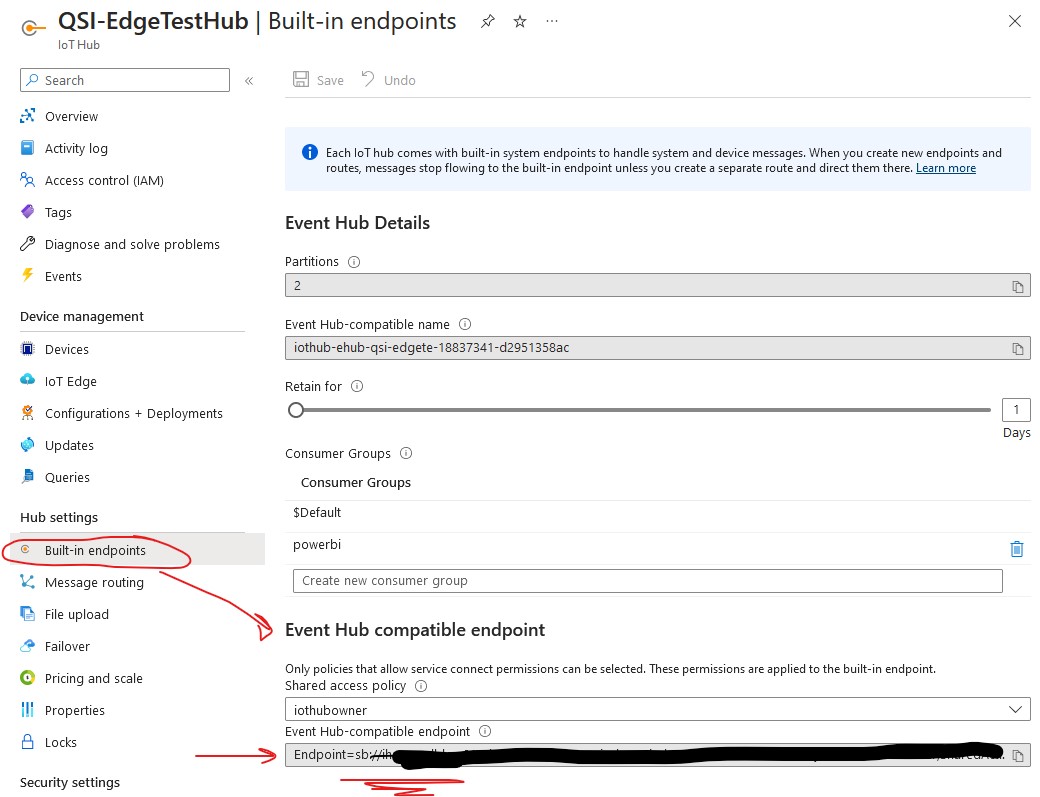The image size is (1040, 797).
Task: Pin the Built-in endpoints blade
Action: pos(488,21)
